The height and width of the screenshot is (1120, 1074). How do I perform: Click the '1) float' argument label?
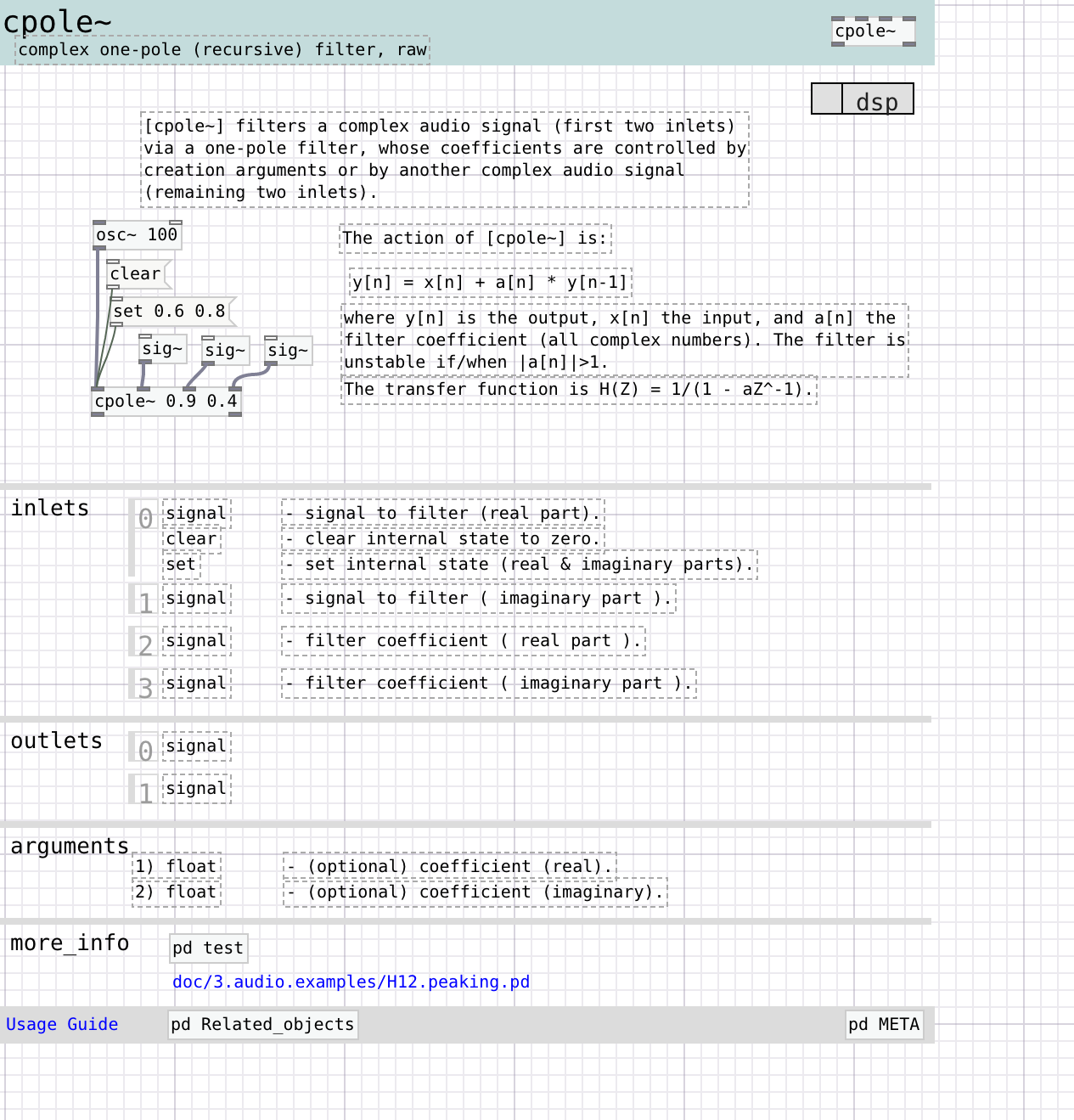[x=177, y=867]
